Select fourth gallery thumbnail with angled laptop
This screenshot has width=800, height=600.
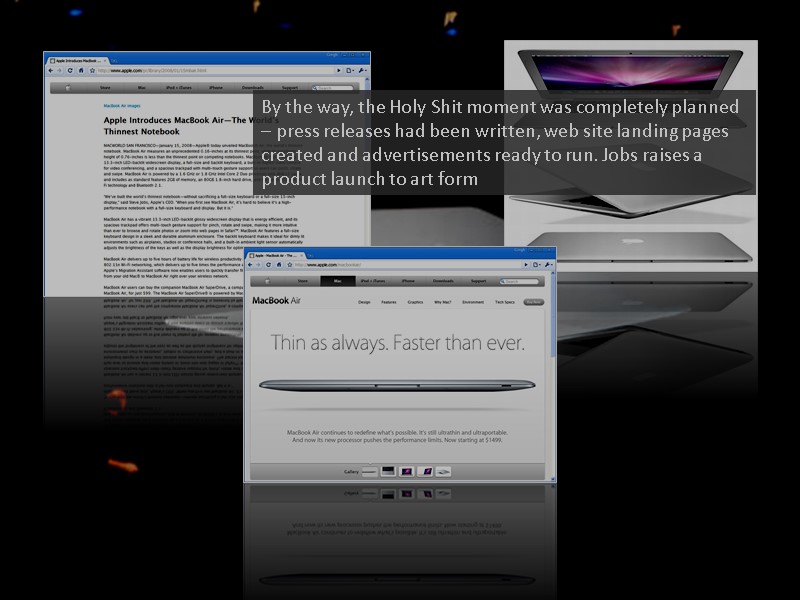425,471
